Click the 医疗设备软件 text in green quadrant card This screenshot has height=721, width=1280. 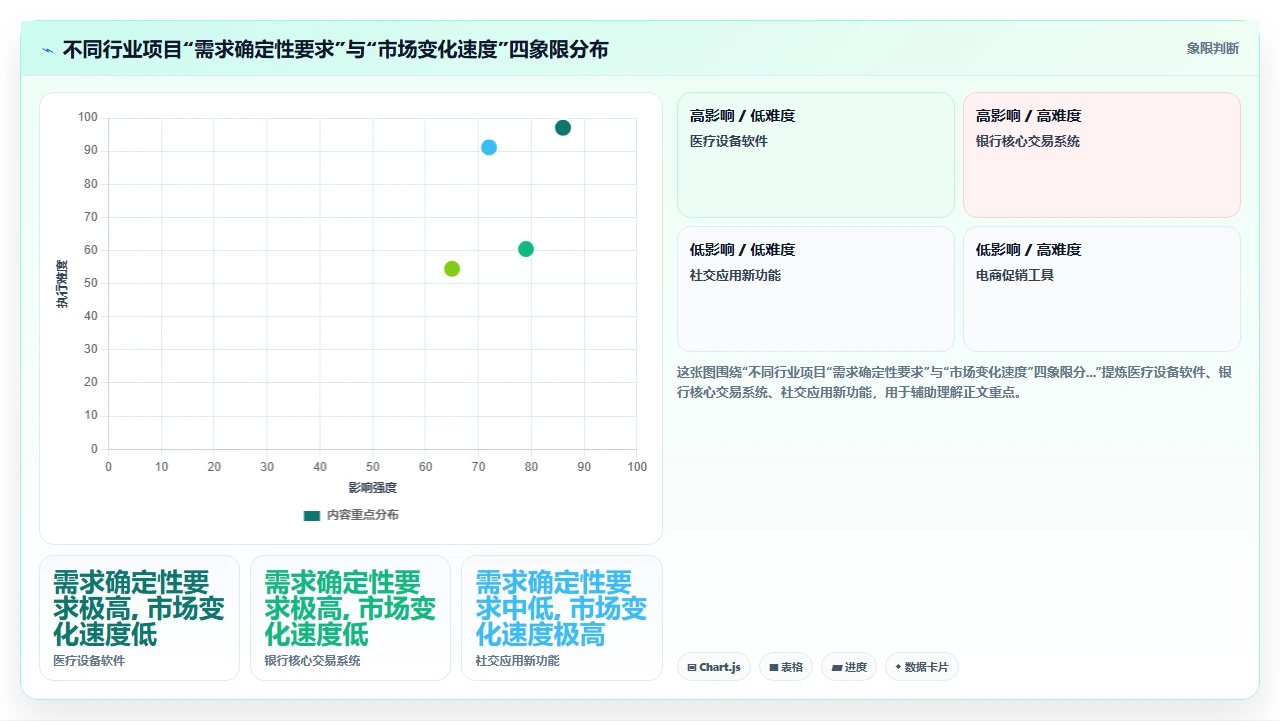tap(729, 141)
